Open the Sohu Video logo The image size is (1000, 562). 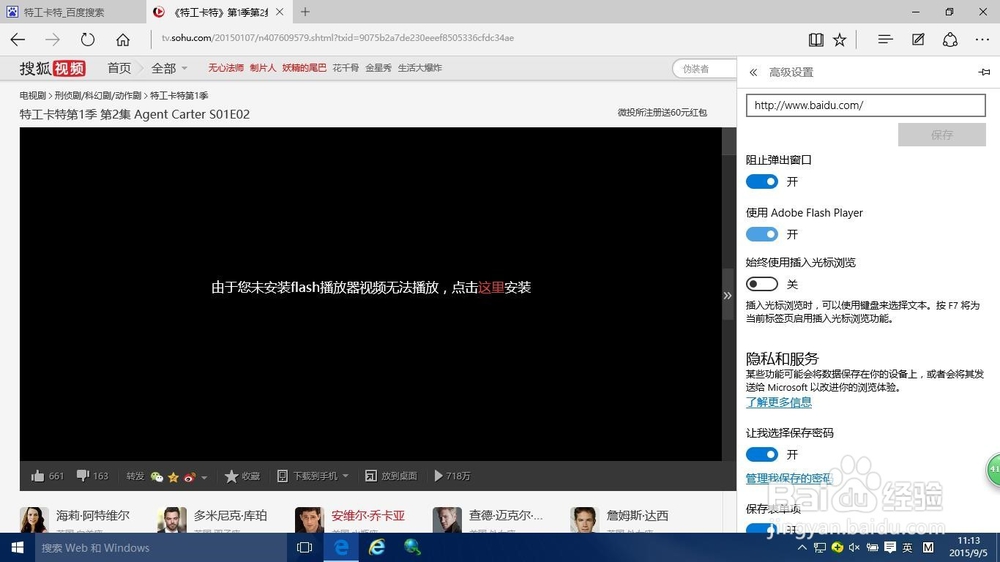[53, 68]
